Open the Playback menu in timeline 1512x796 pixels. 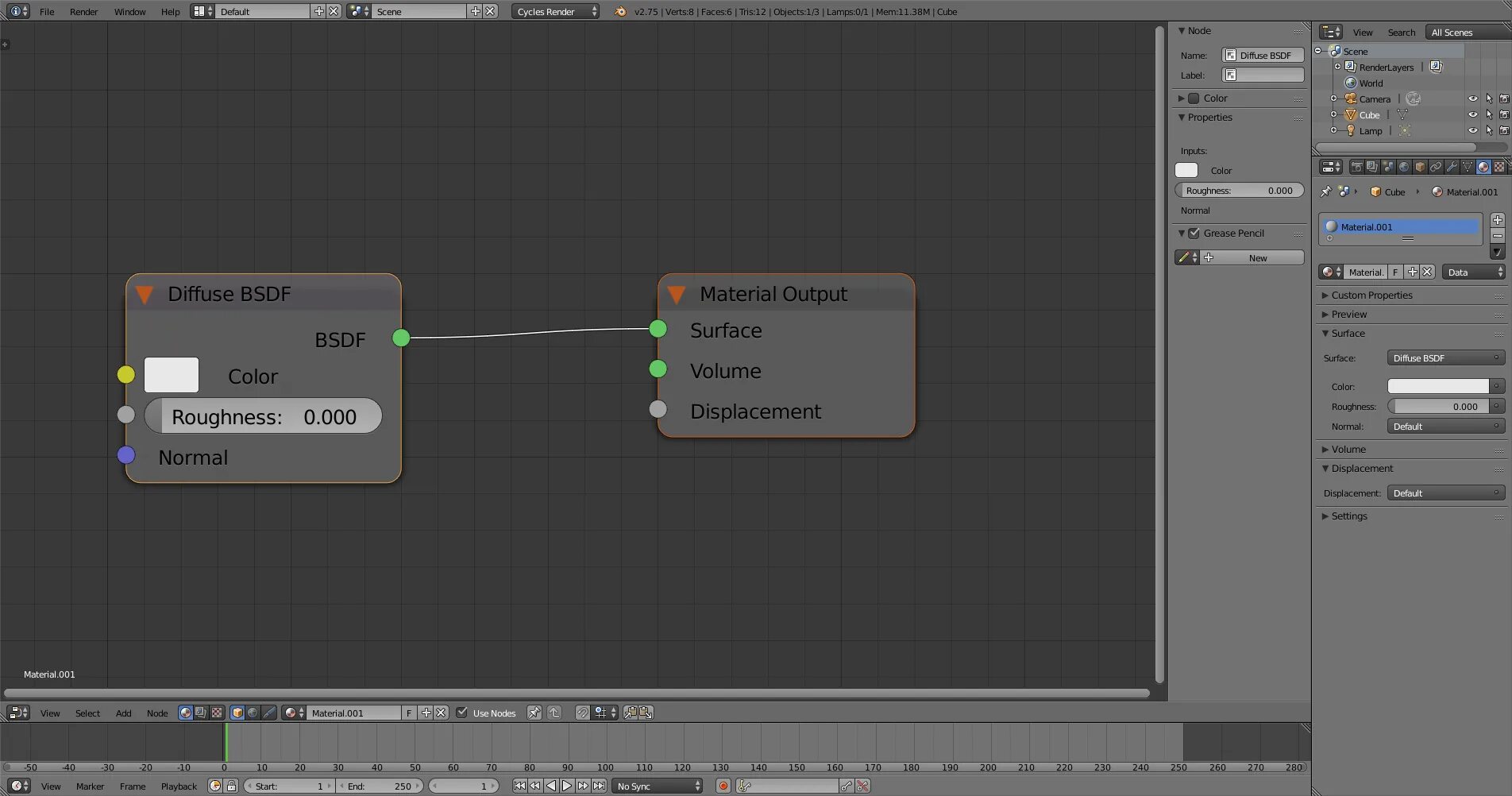(x=179, y=786)
